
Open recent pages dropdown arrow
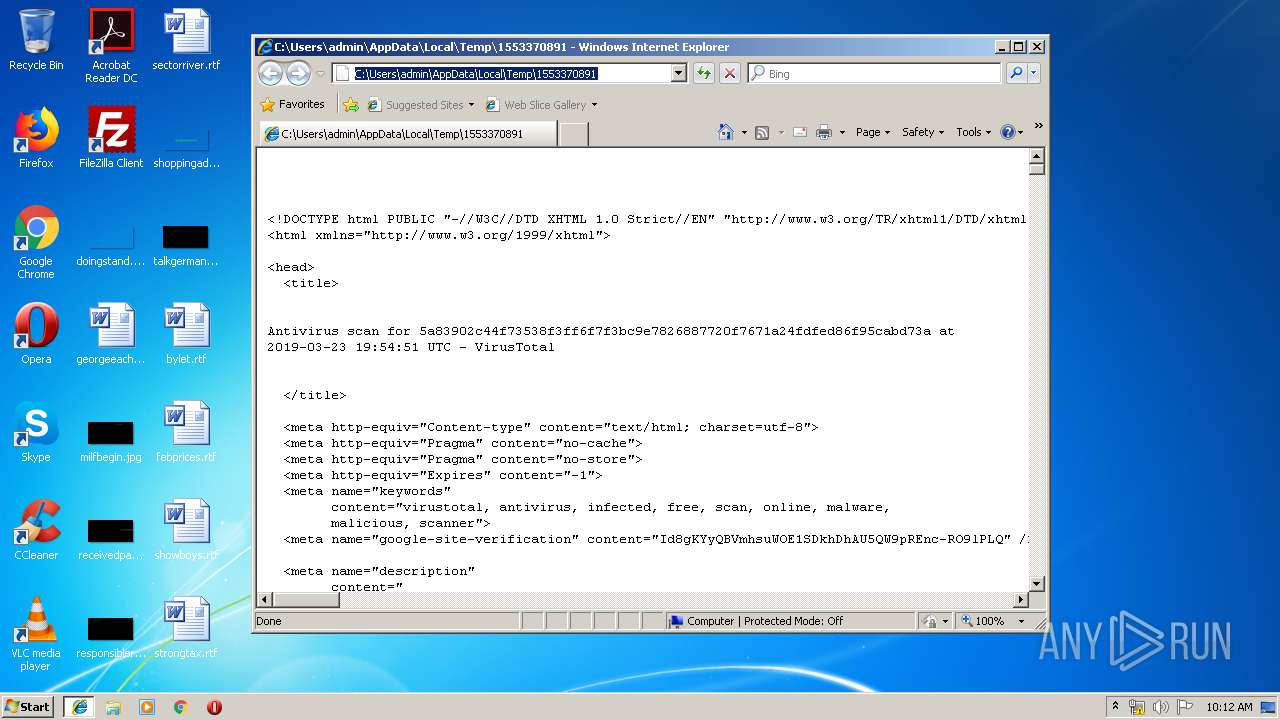[x=321, y=73]
